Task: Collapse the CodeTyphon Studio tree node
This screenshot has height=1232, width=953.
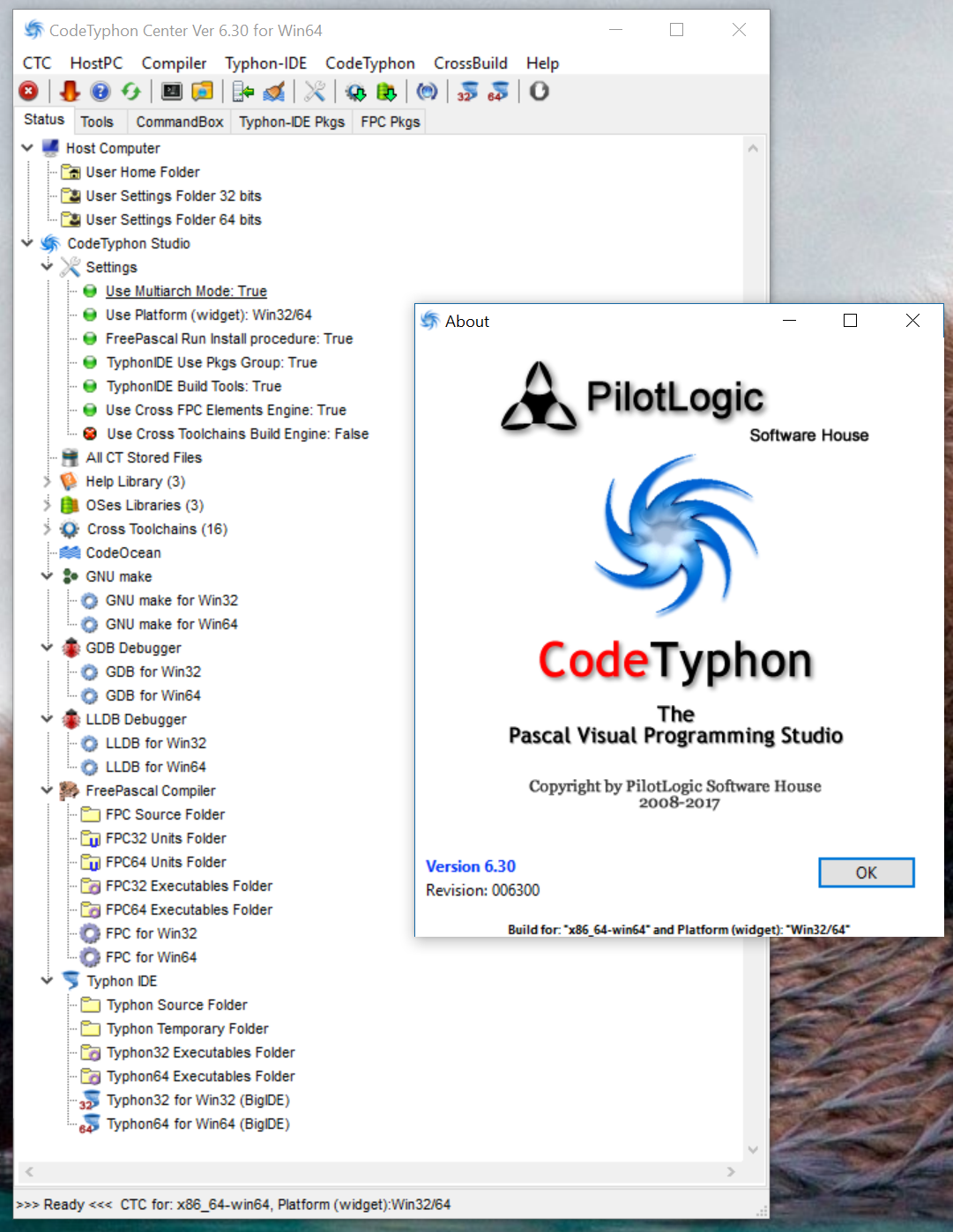Action: pos(27,242)
